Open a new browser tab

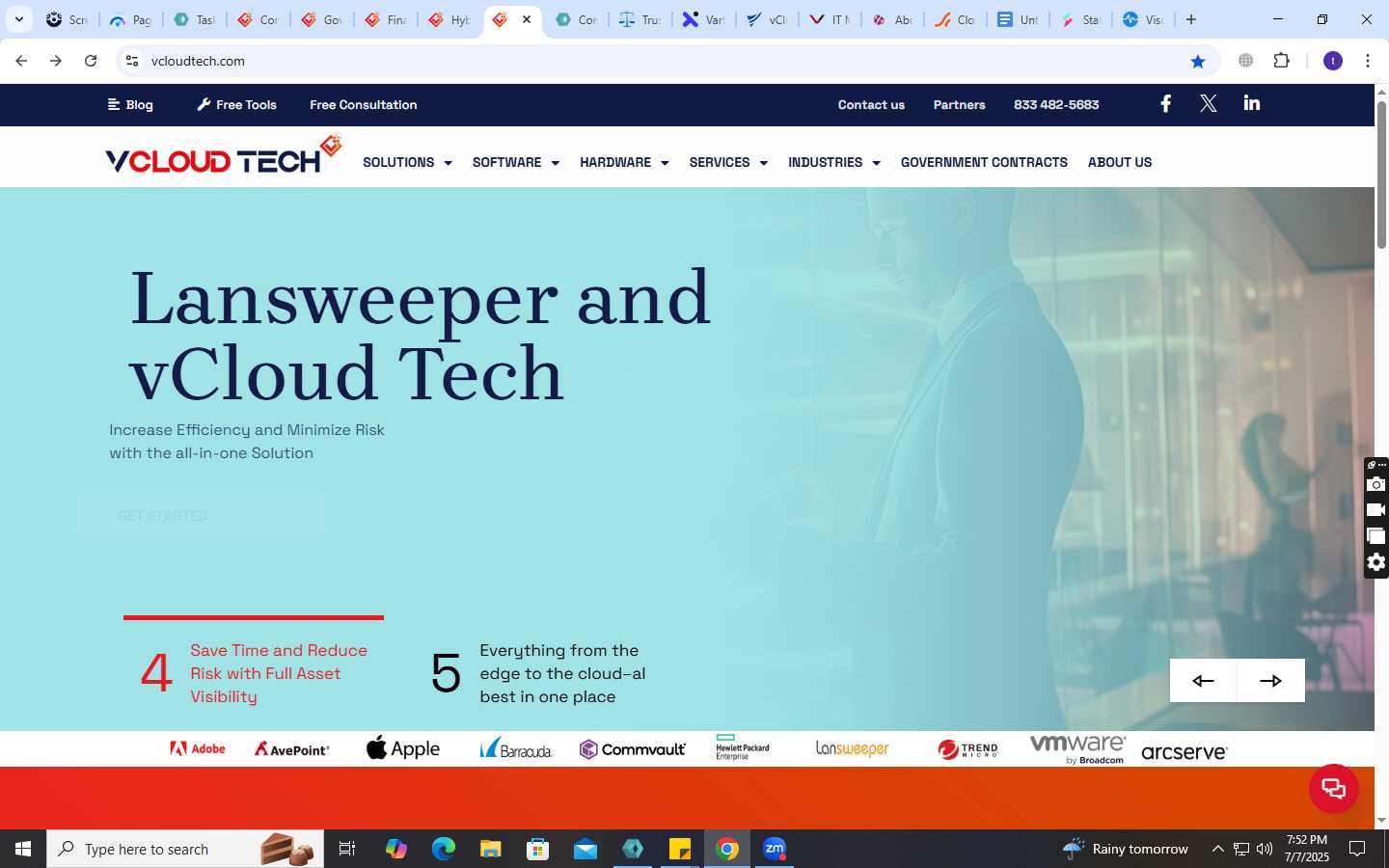point(1191,19)
